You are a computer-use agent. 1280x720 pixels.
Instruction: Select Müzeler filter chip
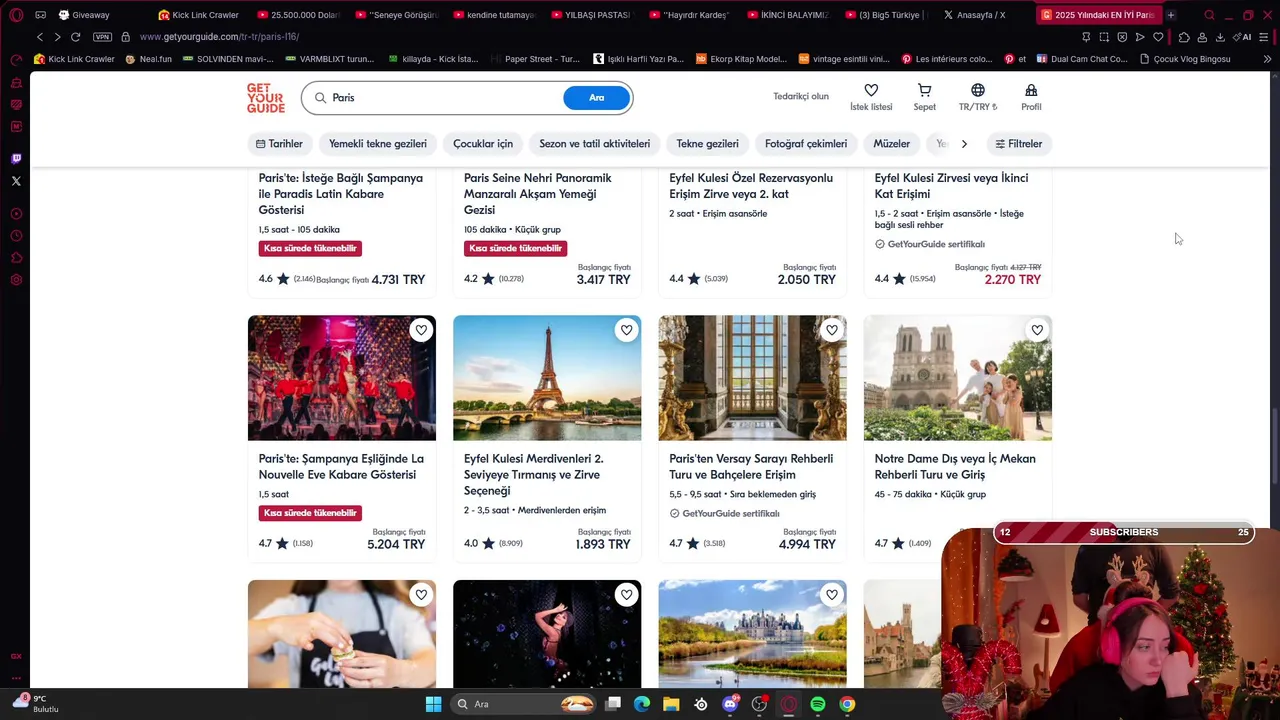click(x=891, y=144)
